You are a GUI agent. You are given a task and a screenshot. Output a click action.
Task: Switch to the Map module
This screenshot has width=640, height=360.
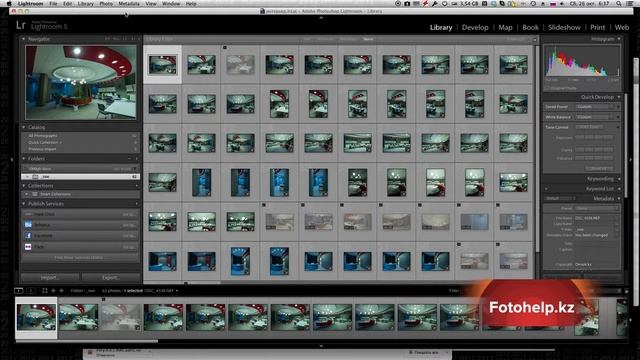[x=505, y=27]
